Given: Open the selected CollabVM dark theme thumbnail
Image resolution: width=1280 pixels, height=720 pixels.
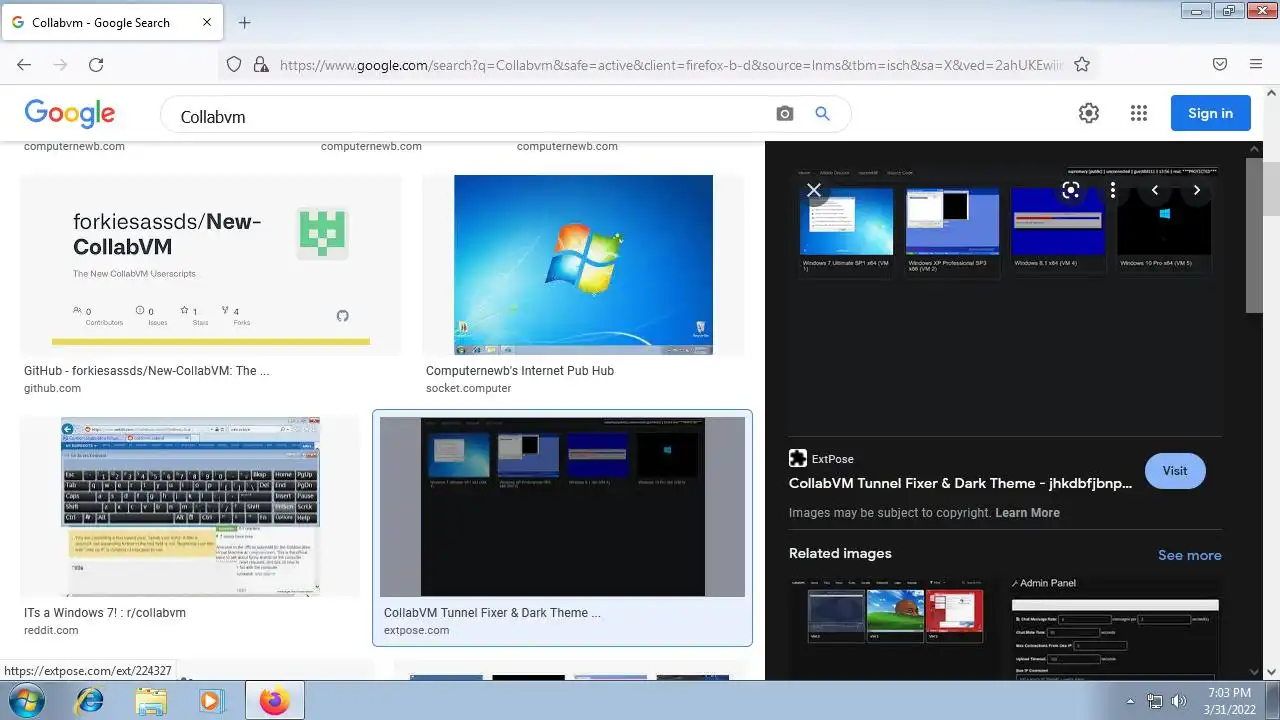Looking at the screenshot, I should (562, 507).
